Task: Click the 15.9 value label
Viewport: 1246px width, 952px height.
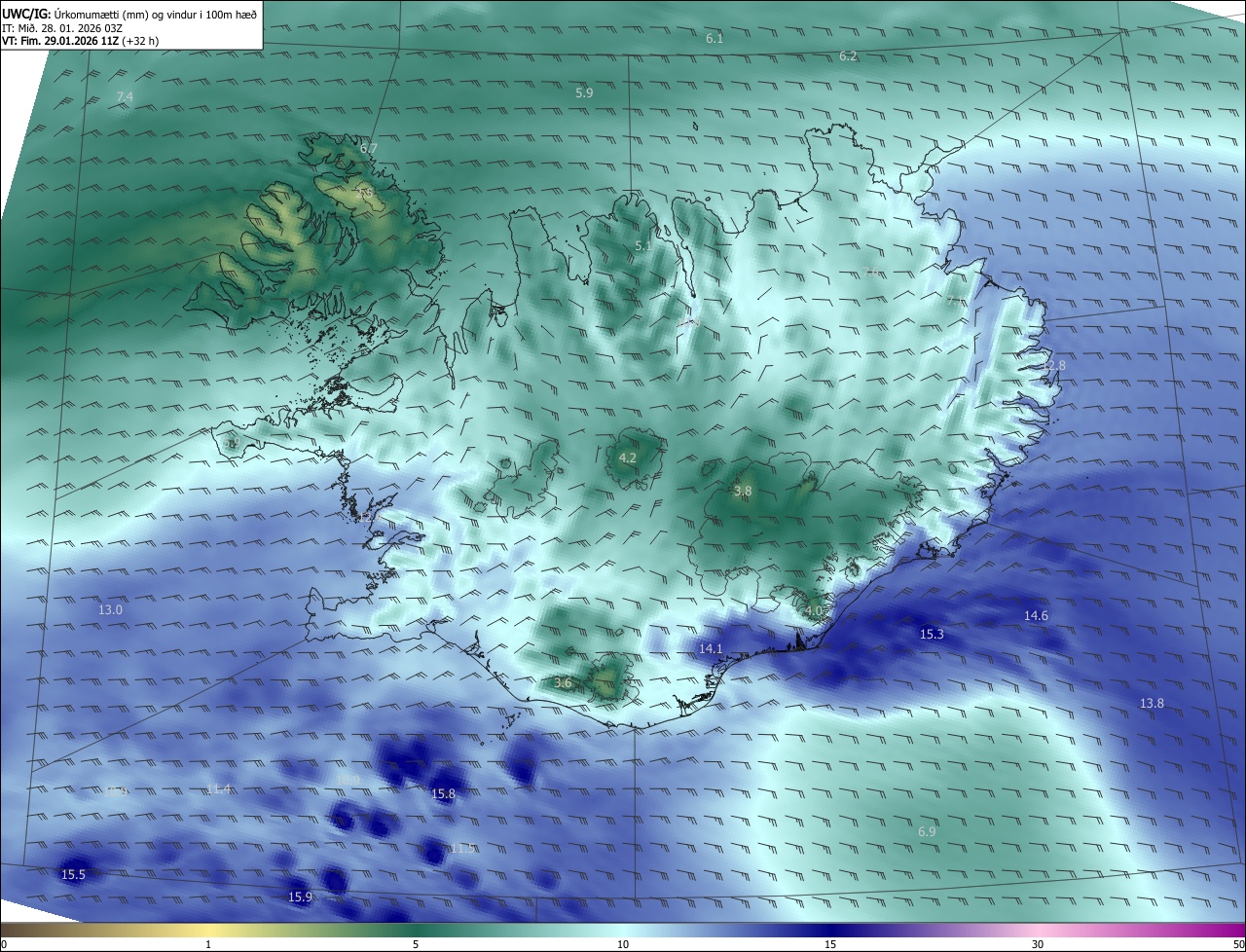Action: (300, 897)
